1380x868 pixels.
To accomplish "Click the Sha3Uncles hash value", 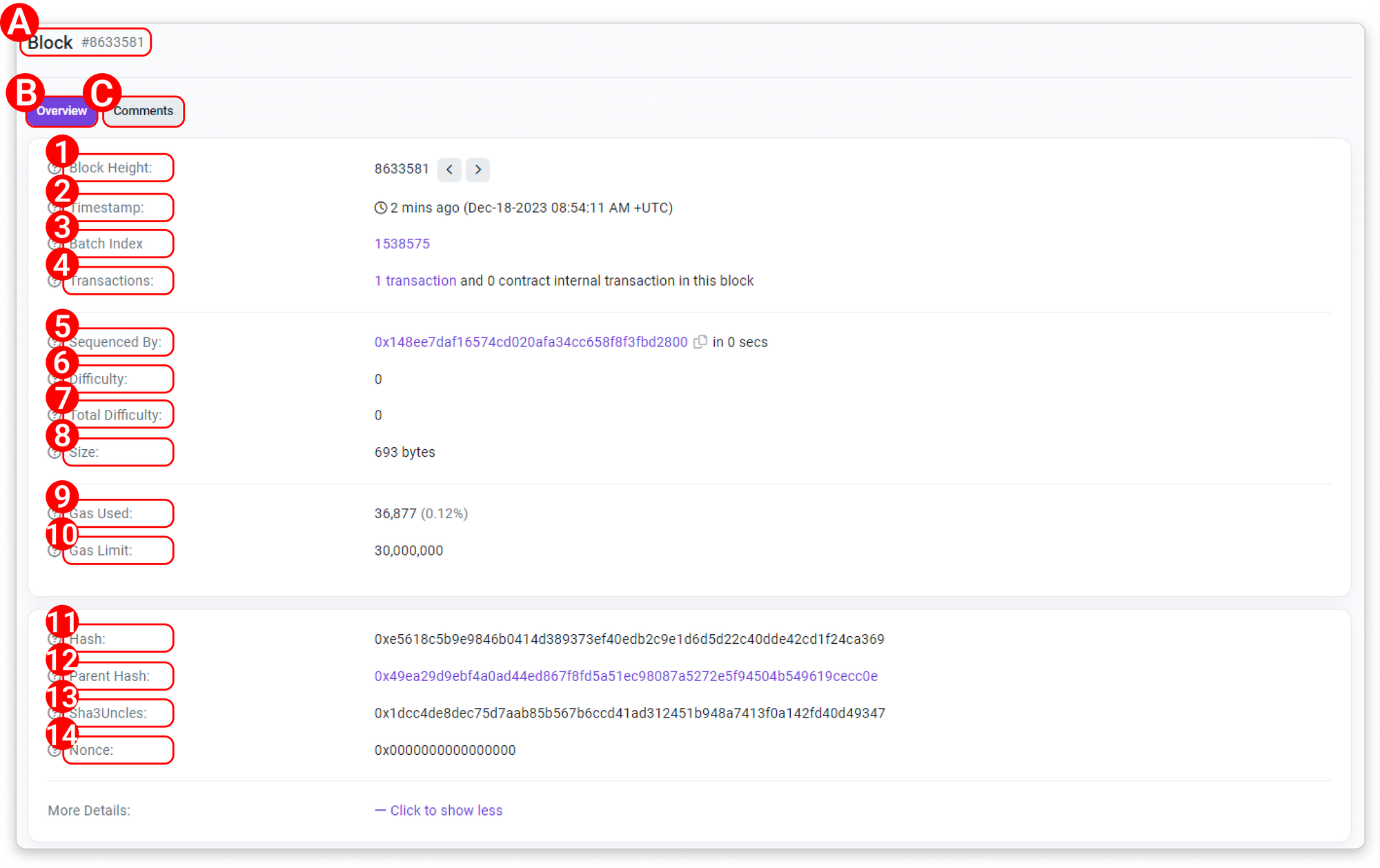I will (629, 713).
